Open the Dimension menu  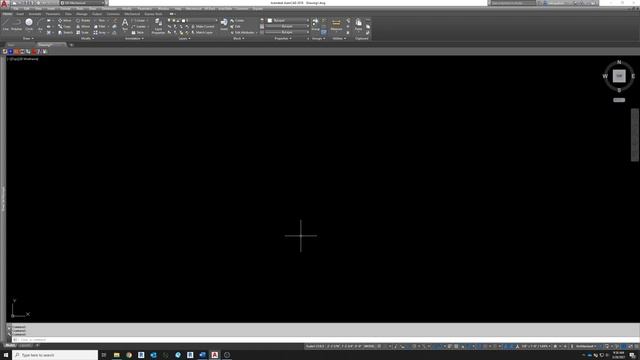click(109, 9)
